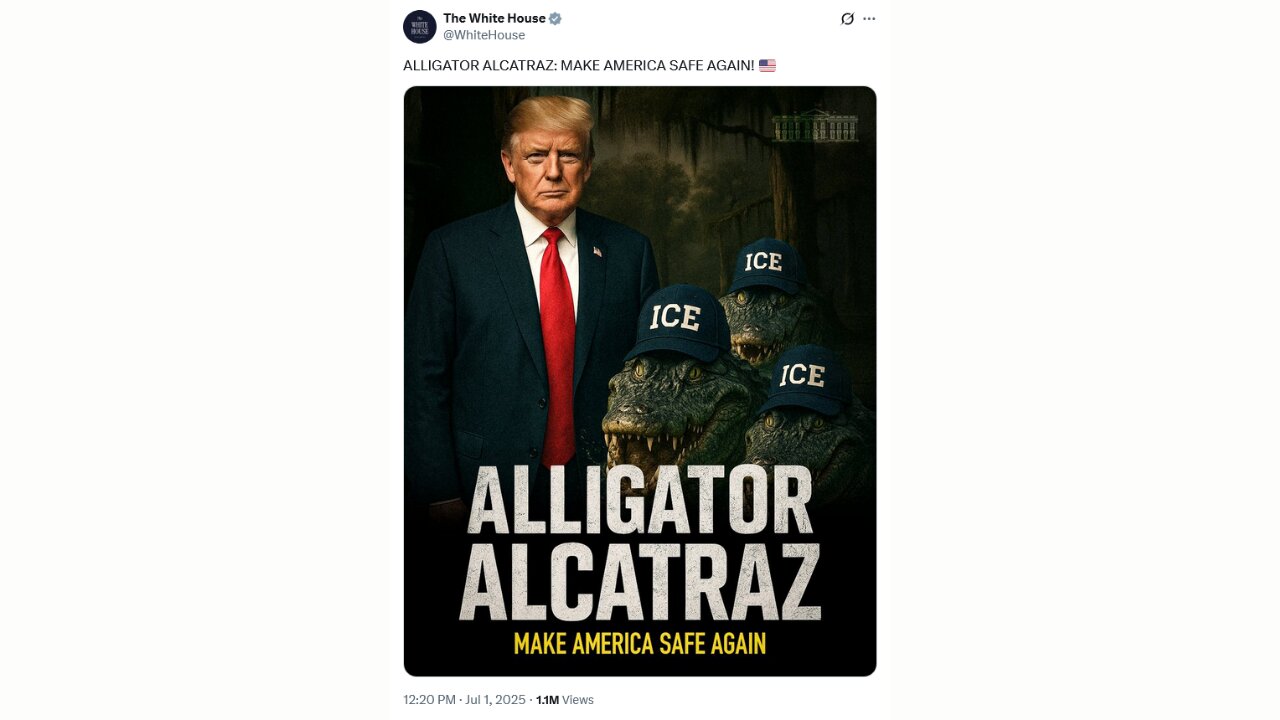Click the US flag emoji in tweet

point(767,65)
